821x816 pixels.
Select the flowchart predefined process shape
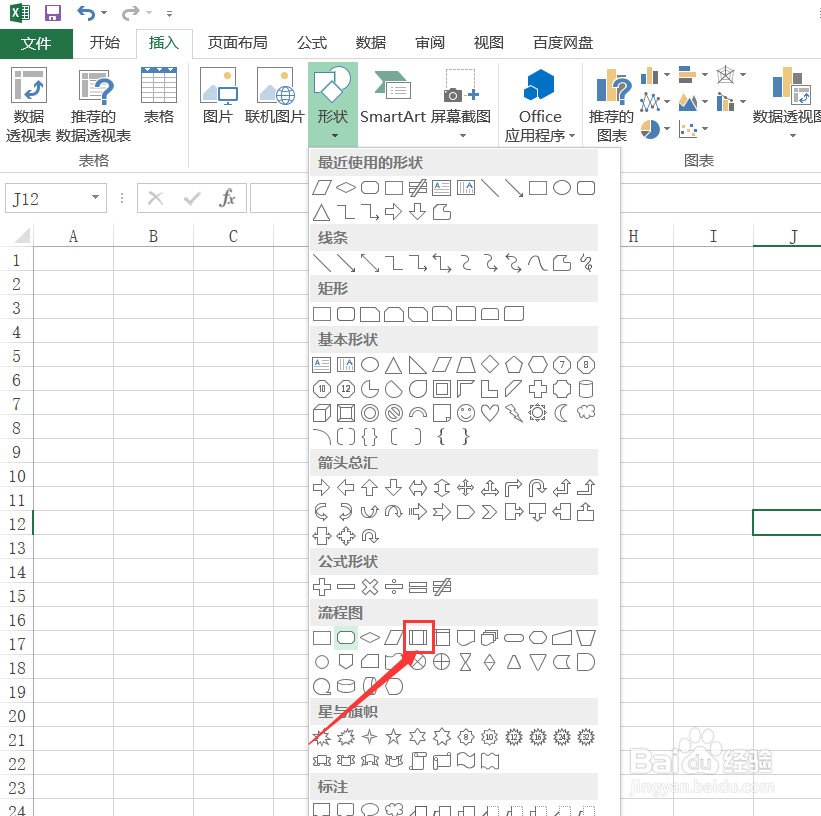pyautogui.click(x=418, y=637)
